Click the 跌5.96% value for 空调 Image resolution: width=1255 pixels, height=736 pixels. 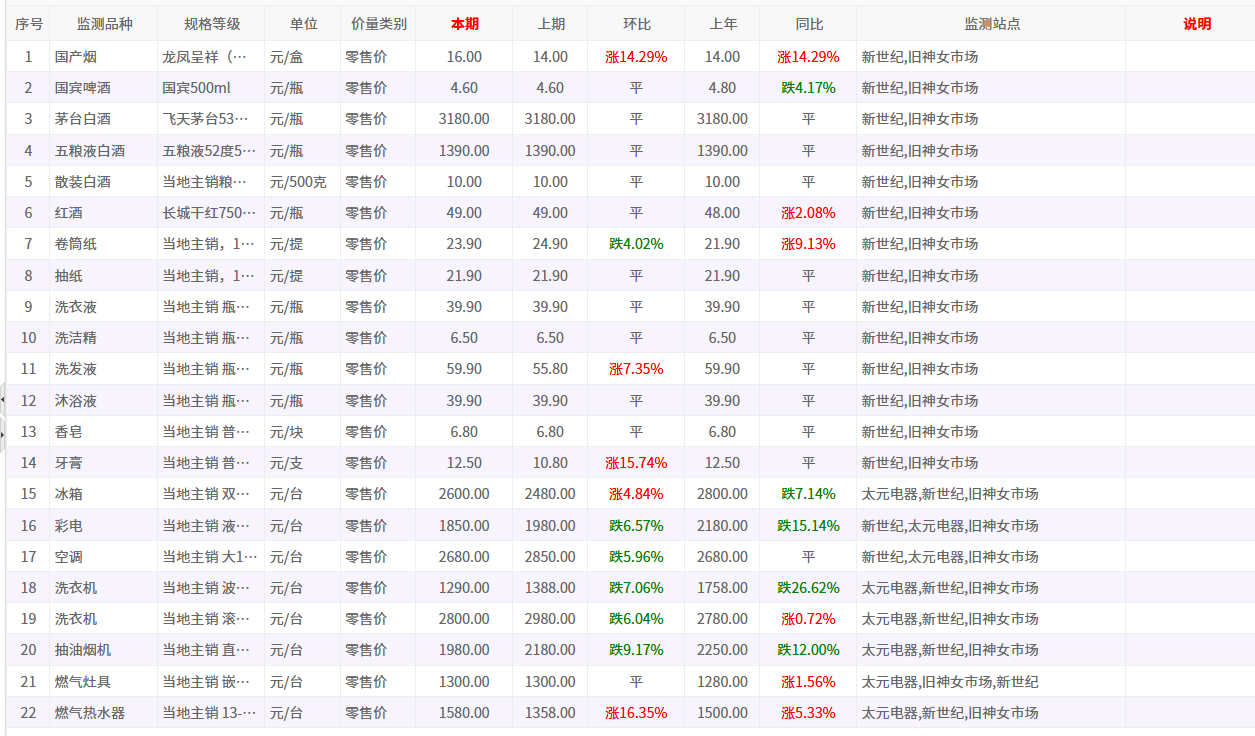point(636,557)
